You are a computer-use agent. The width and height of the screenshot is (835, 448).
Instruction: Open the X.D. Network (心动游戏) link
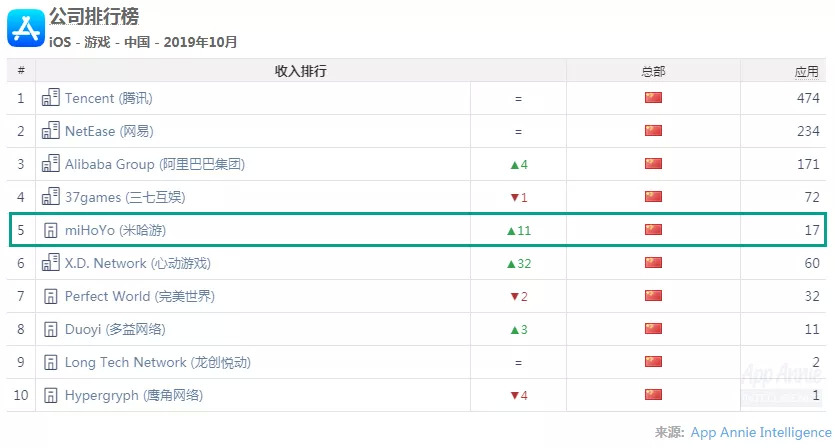pyautogui.click(x=137, y=263)
